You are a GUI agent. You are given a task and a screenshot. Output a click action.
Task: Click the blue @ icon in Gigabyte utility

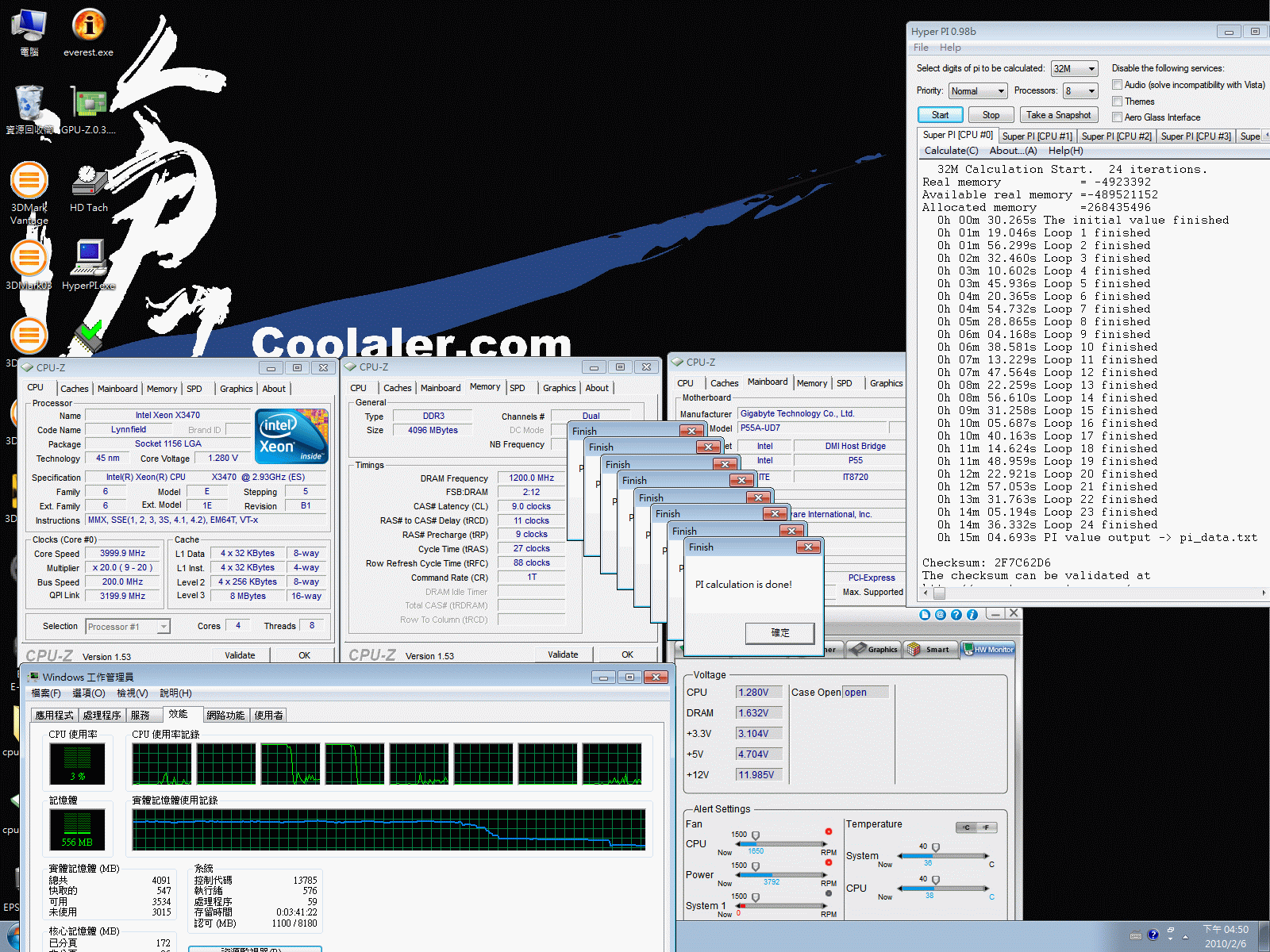point(941,615)
